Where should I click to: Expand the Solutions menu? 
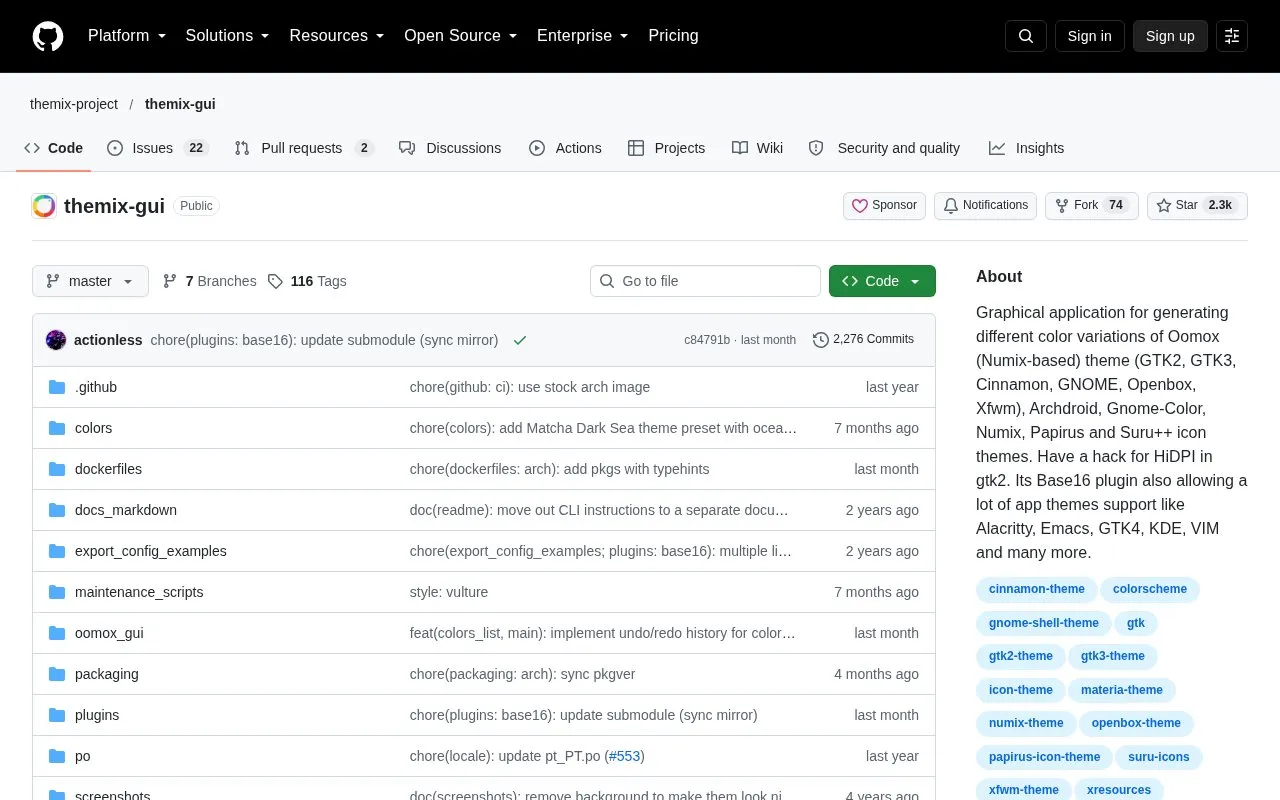click(x=228, y=36)
